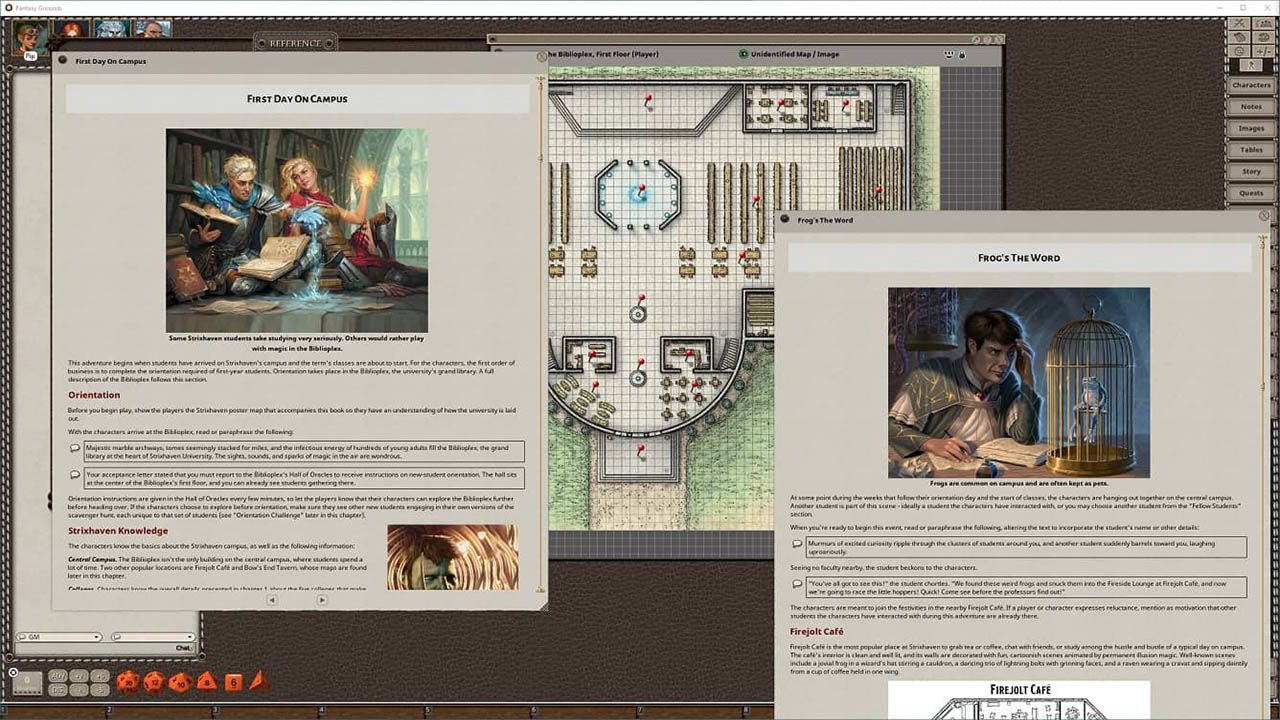Toggle the map lock padlock icon
Image resolution: width=1280 pixels, height=720 pixels.
[962, 54]
